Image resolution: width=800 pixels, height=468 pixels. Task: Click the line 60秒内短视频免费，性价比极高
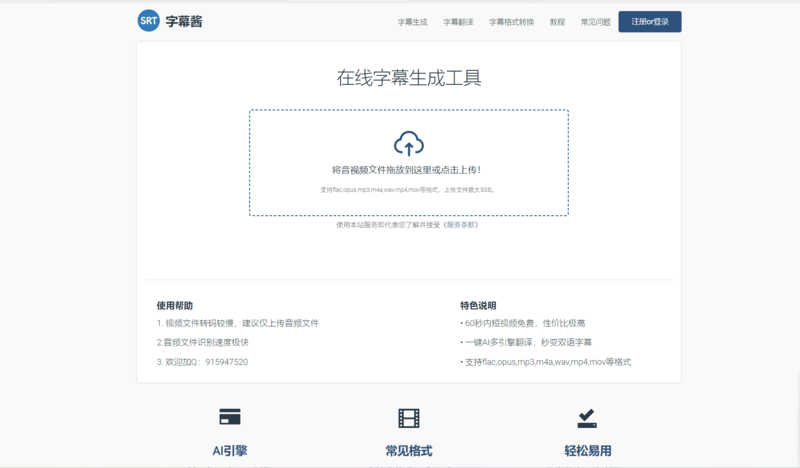tap(522, 323)
